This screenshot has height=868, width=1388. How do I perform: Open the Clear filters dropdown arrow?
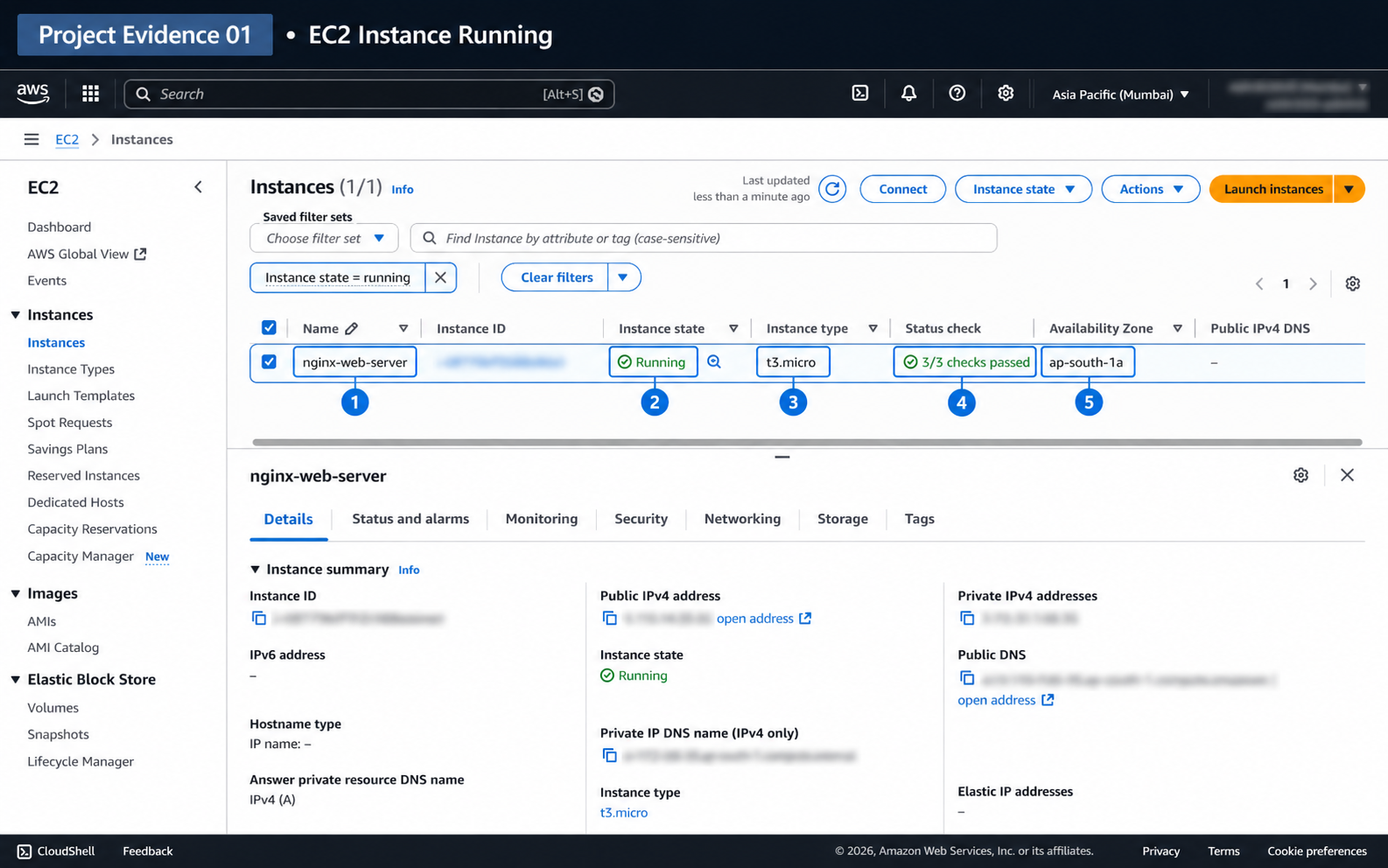(623, 277)
